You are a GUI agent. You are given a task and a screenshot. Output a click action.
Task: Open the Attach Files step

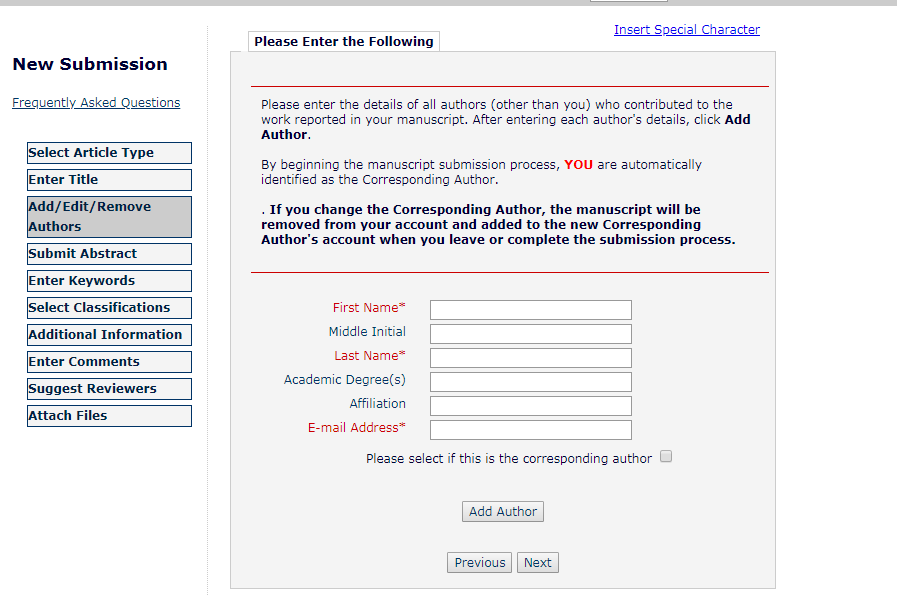click(109, 416)
